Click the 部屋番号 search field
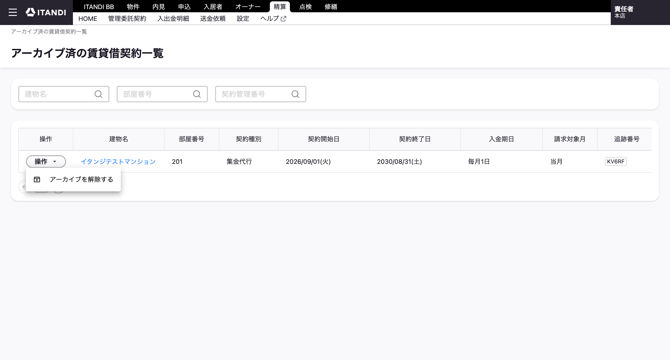The image size is (670, 360). point(162,94)
